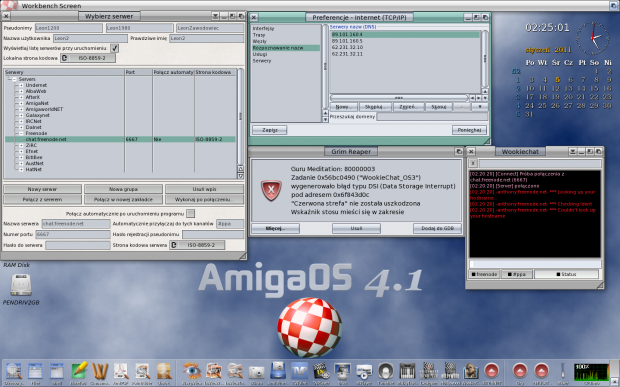The image size is (620, 387).
Task: Click the 'Połącz z serwerem' button
Action: (42, 199)
